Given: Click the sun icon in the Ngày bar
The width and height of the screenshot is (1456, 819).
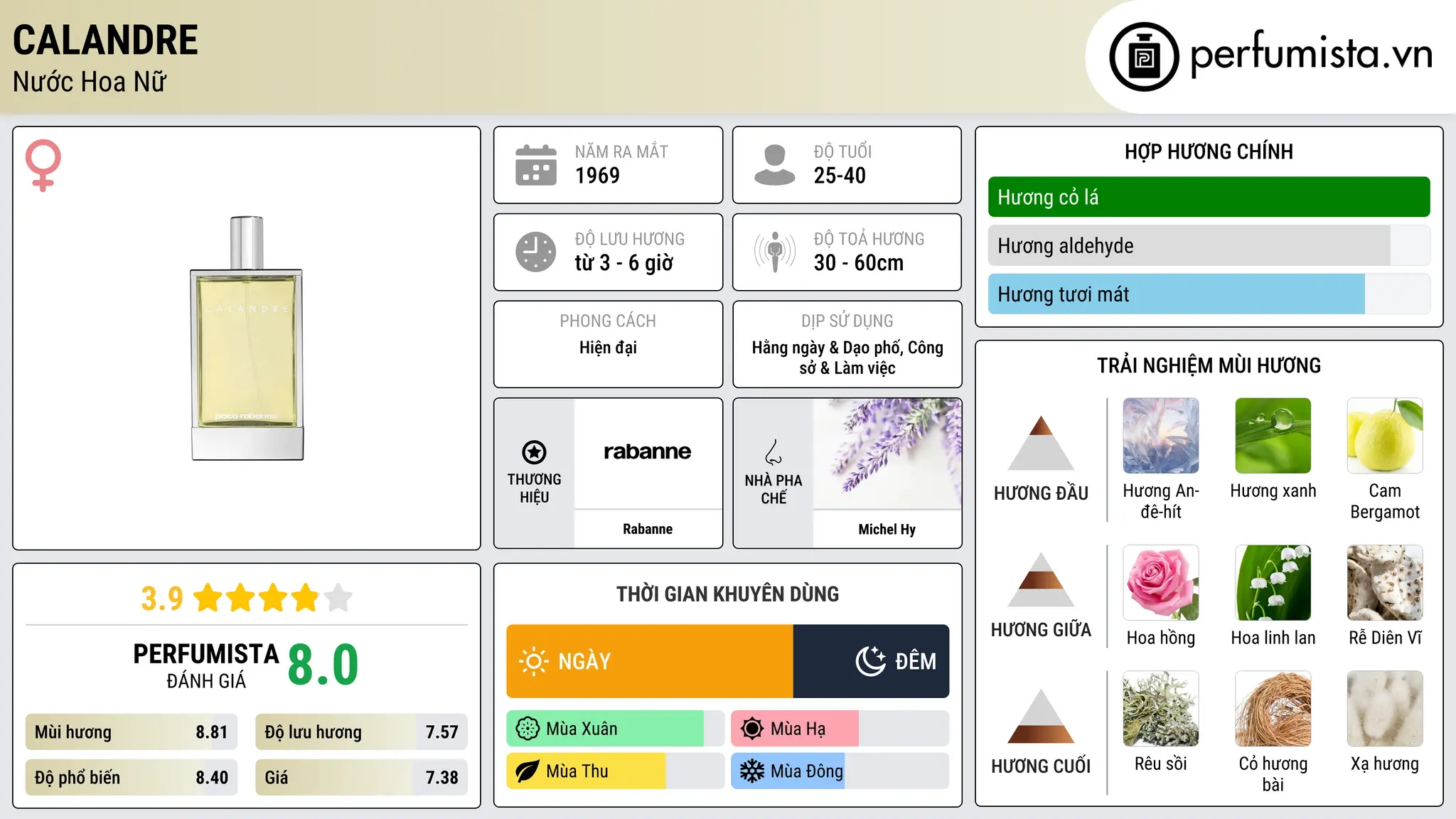Looking at the screenshot, I should coord(533,661).
